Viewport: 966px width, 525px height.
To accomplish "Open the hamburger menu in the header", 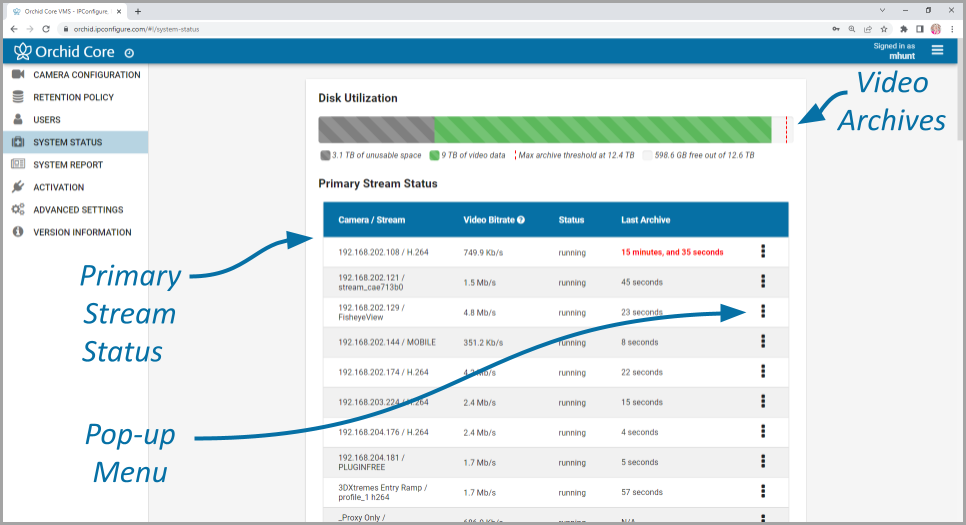I will click(x=937, y=51).
